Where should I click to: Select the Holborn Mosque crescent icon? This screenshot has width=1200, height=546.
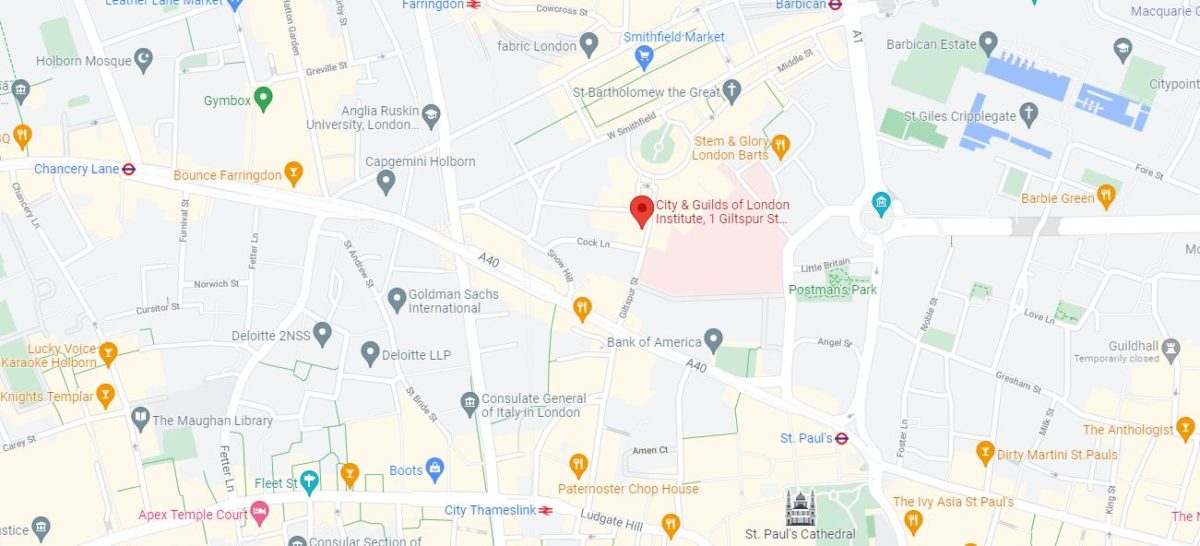pyautogui.click(x=144, y=60)
